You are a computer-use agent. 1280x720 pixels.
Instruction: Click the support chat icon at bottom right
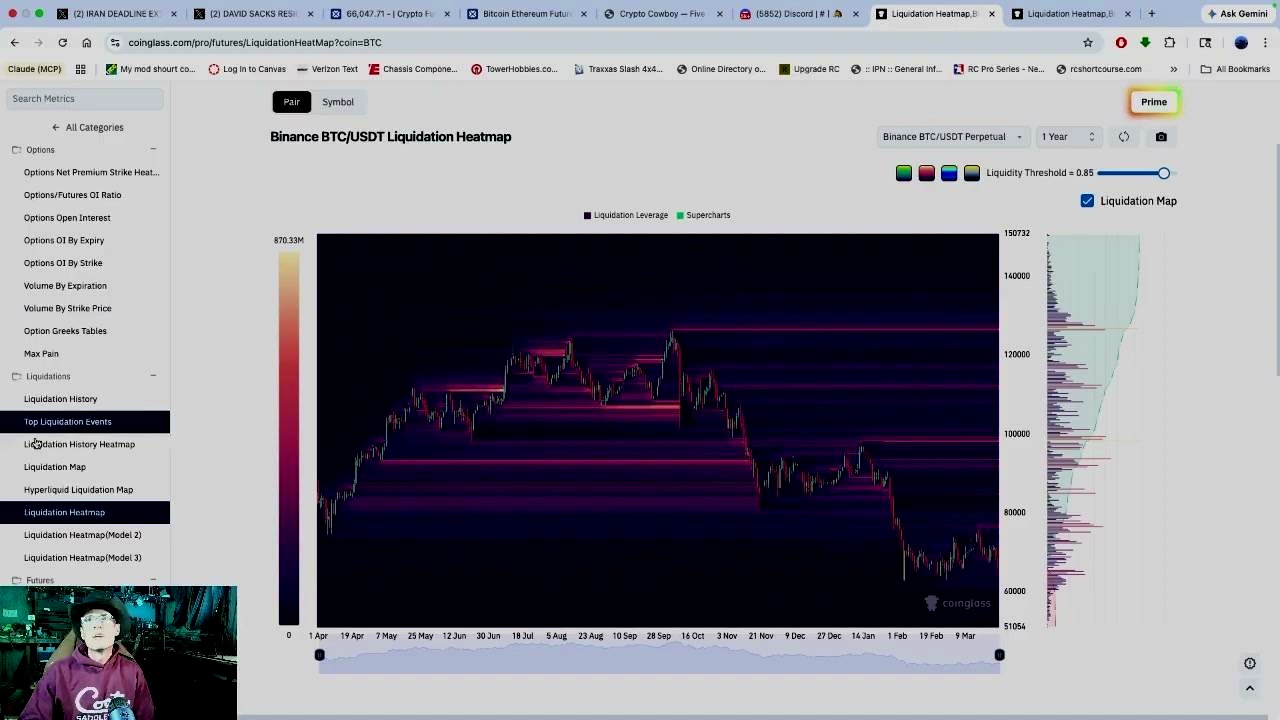1249,663
